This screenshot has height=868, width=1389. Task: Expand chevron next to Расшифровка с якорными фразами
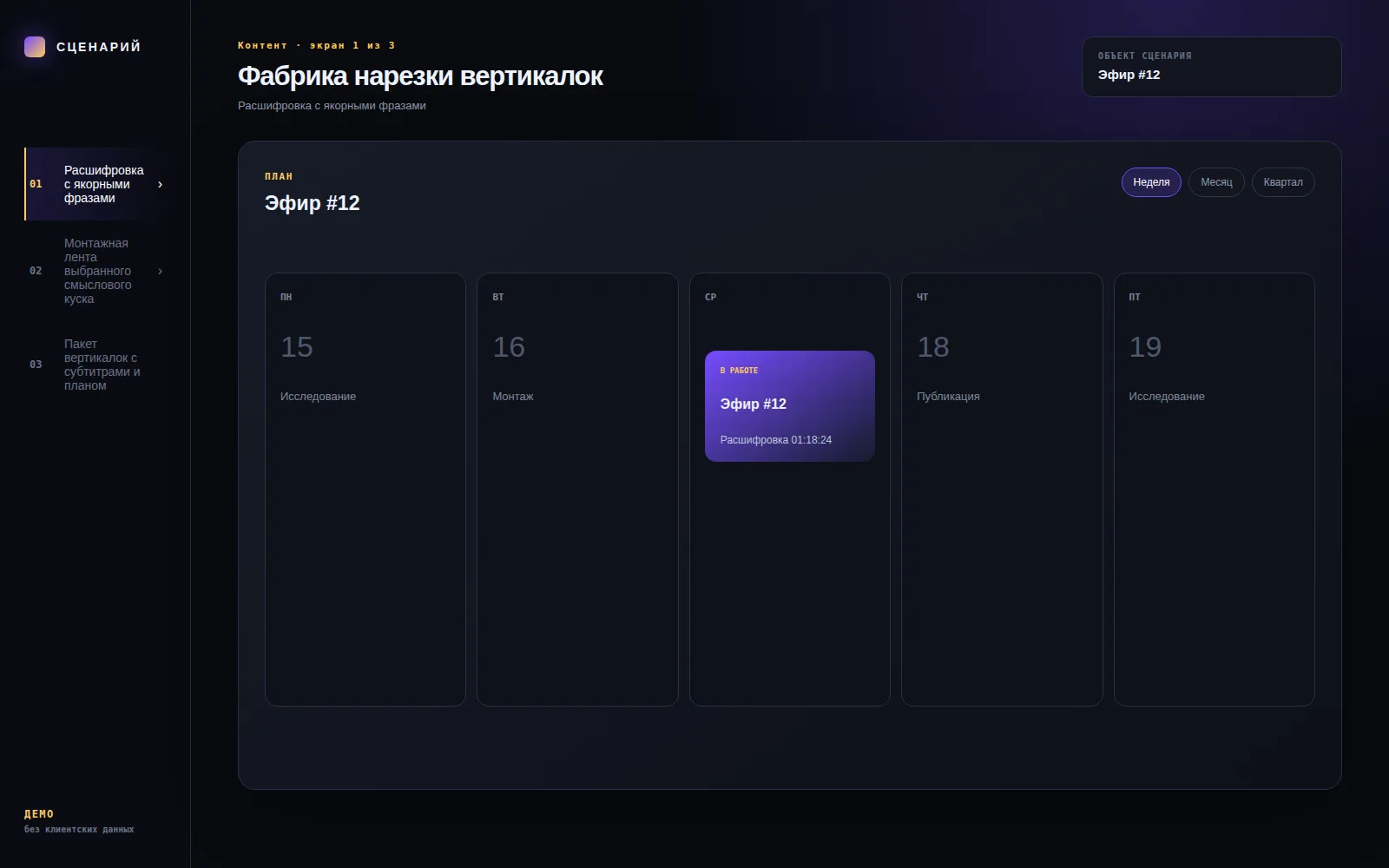(x=160, y=184)
